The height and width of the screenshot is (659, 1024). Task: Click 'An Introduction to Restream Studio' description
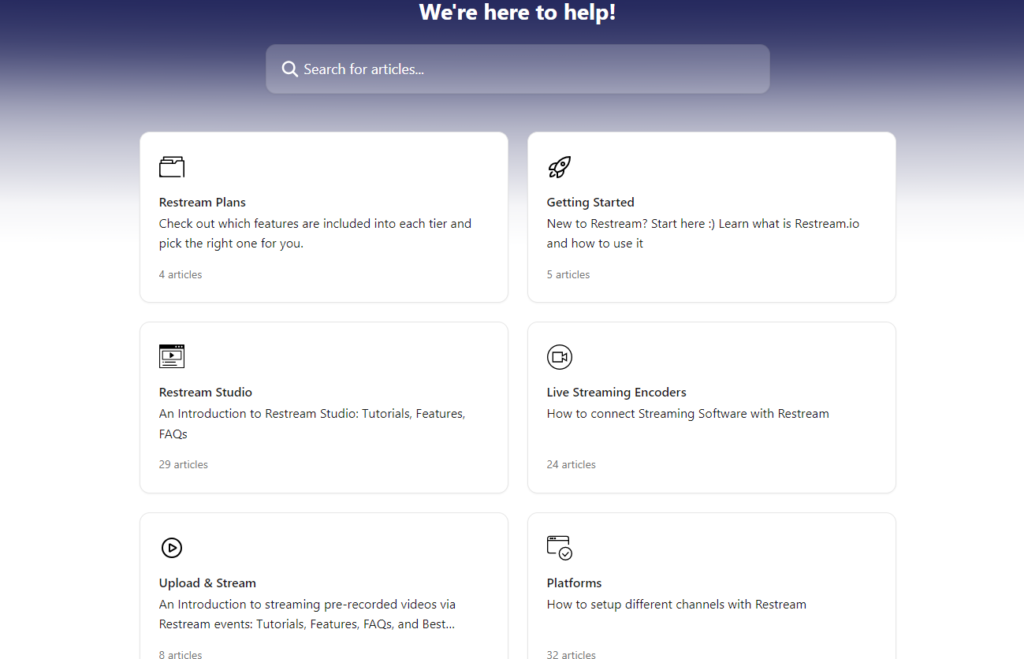coord(312,423)
